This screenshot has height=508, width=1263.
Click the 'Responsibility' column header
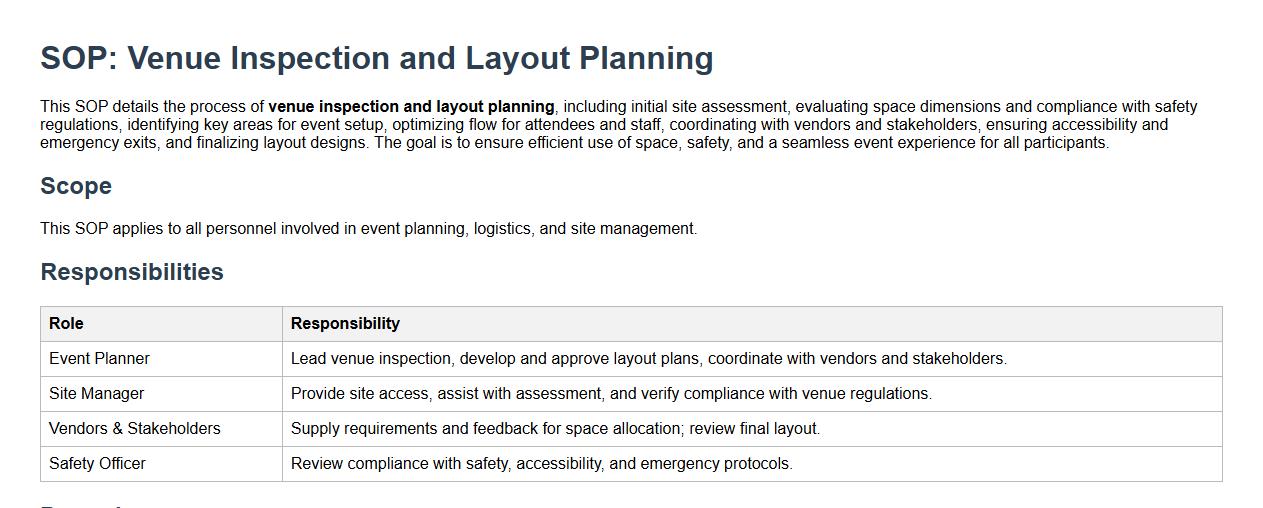[345, 324]
